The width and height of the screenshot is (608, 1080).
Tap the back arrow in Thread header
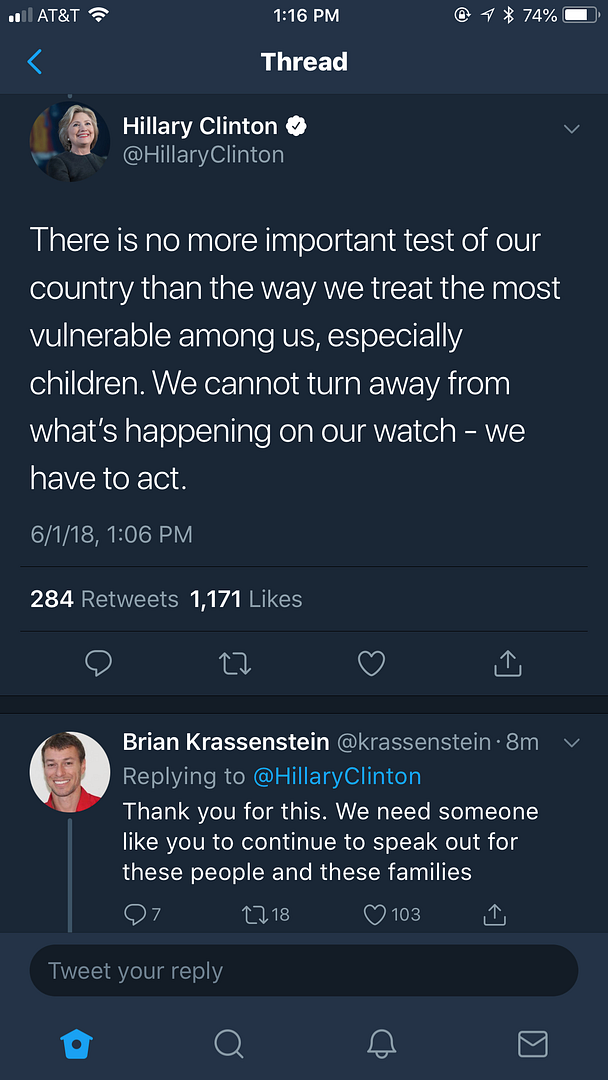(35, 62)
